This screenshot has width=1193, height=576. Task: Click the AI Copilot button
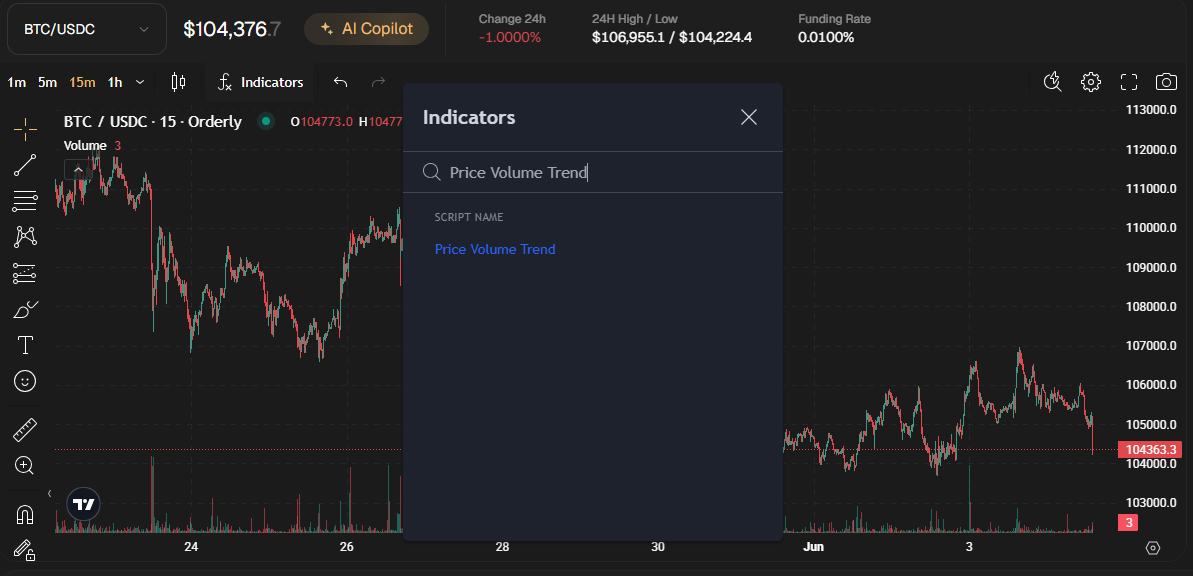click(x=366, y=29)
